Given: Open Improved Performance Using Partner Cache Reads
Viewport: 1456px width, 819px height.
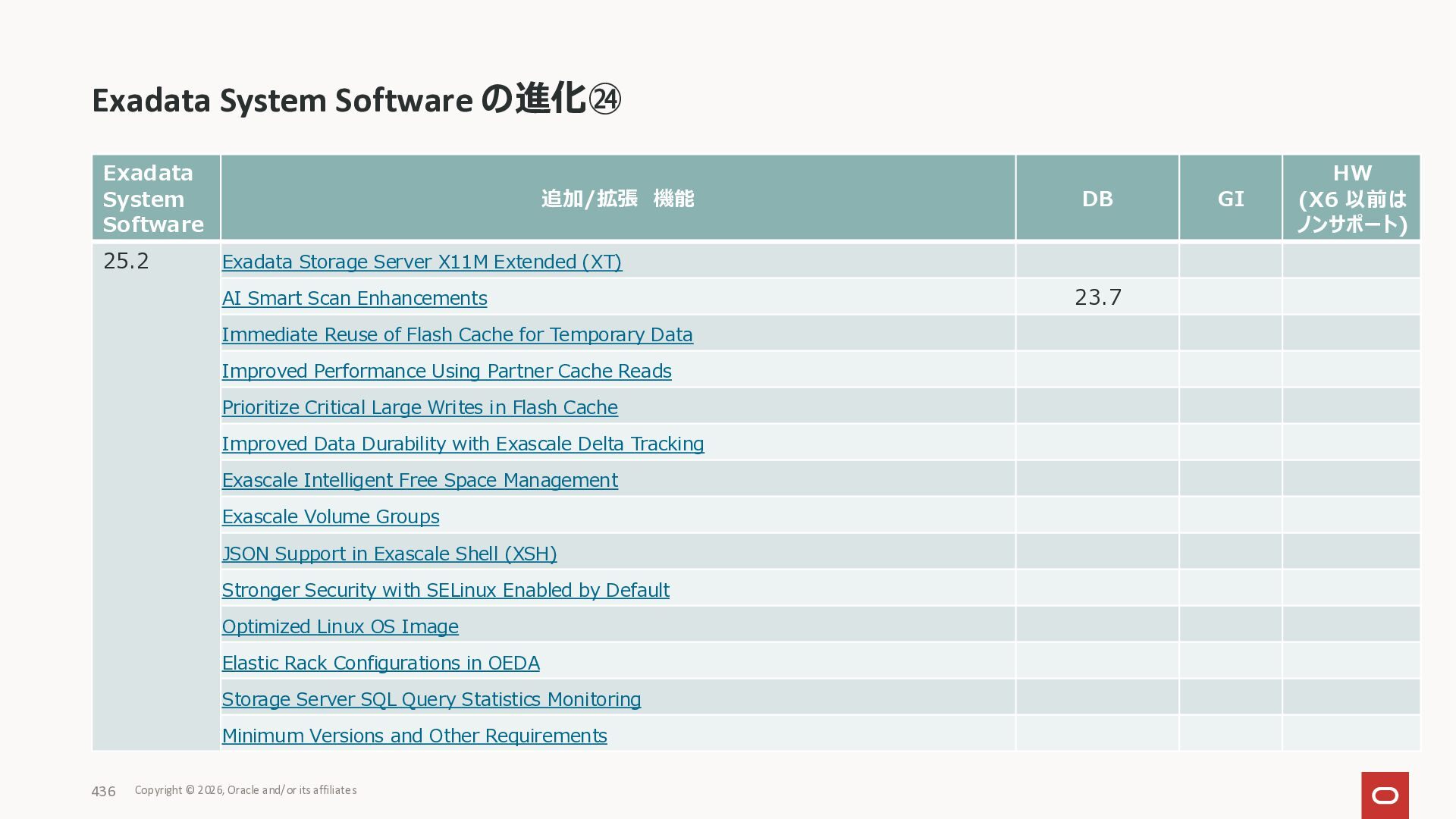Looking at the screenshot, I should pyautogui.click(x=446, y=371).
